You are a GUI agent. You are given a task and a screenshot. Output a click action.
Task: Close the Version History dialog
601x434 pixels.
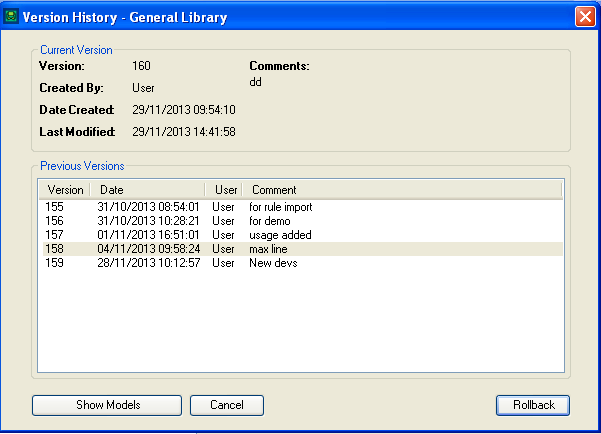click(x=585, y=17)
